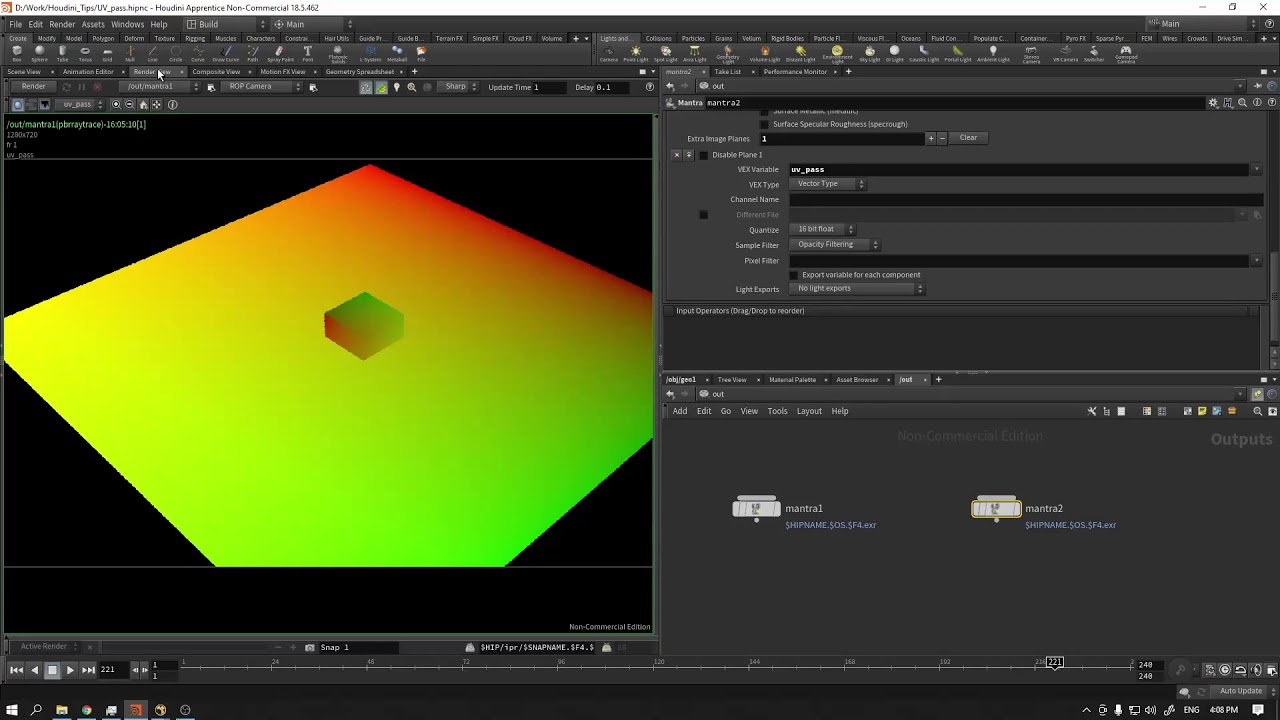This screenshot has height=720, width=1280.
Task: Click the Point Light shelf tool
Action: (636, 53)
